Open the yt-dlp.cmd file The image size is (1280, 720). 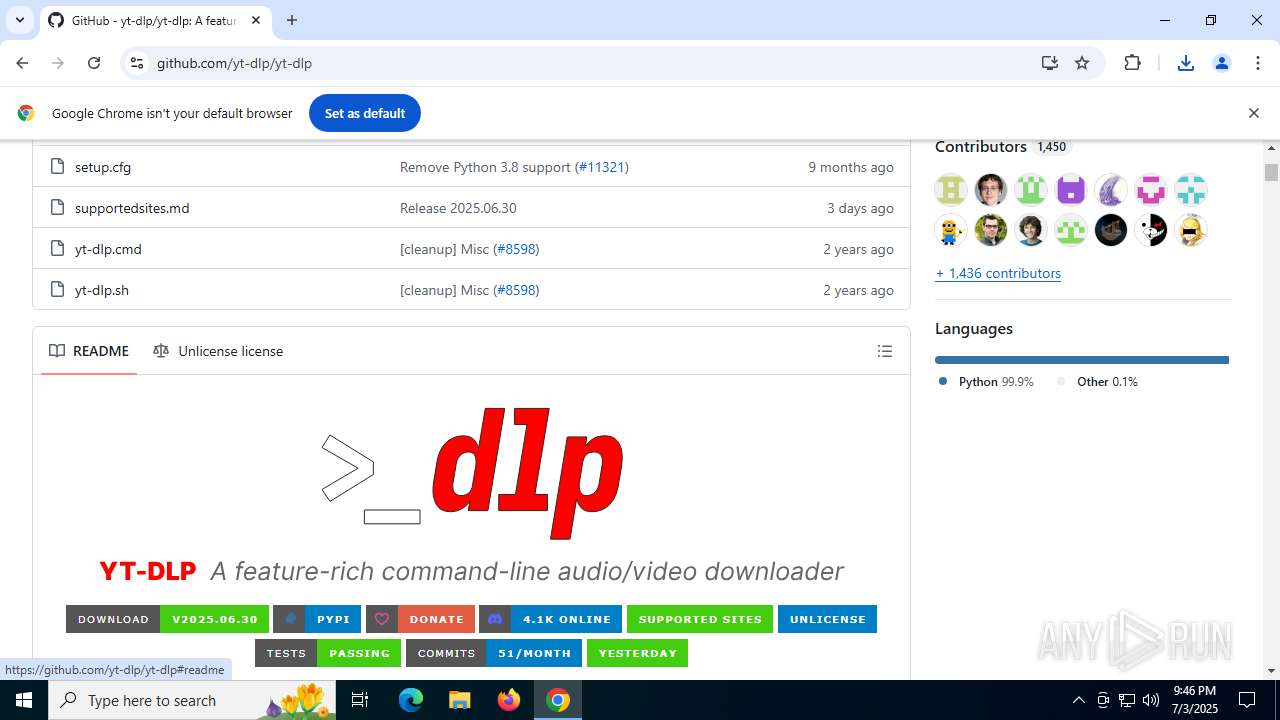pos(108,249)
